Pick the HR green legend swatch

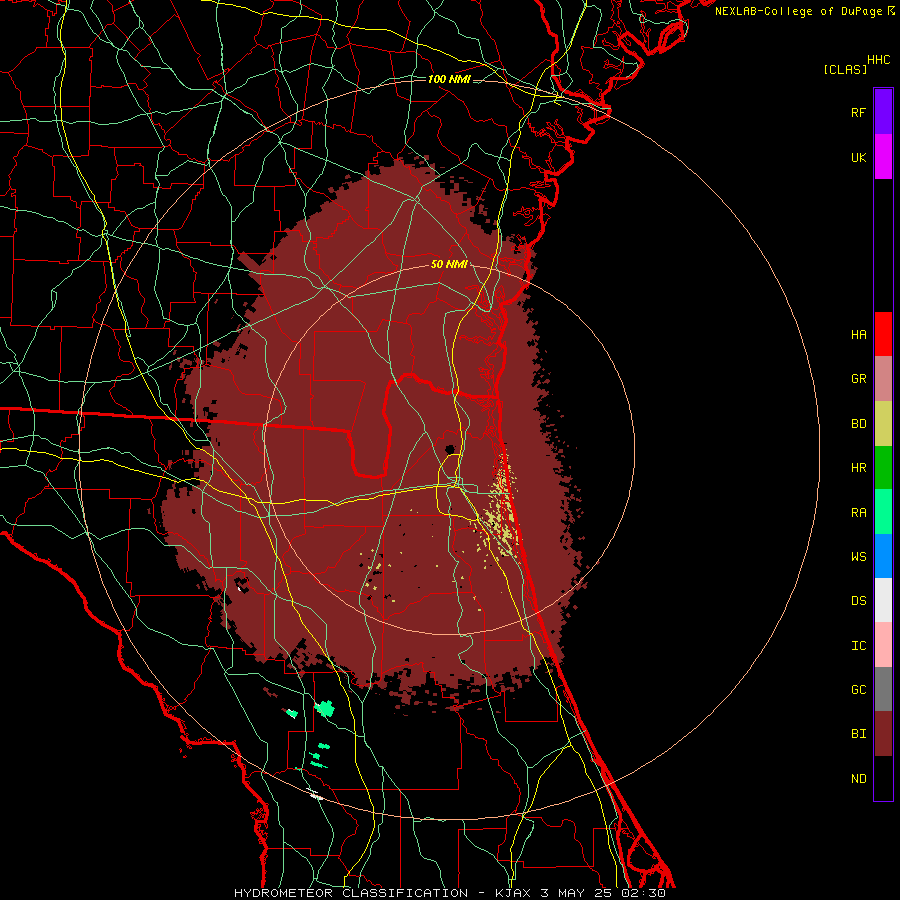(x=883, y=467)
